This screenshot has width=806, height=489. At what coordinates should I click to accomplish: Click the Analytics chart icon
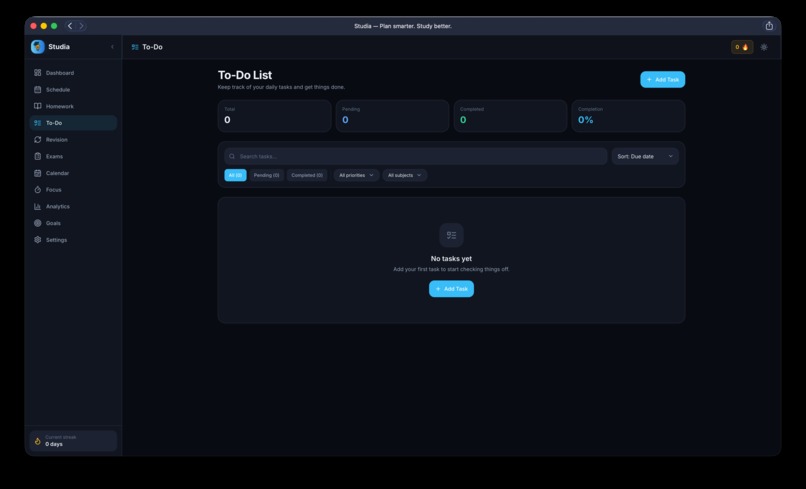point(38,206)
